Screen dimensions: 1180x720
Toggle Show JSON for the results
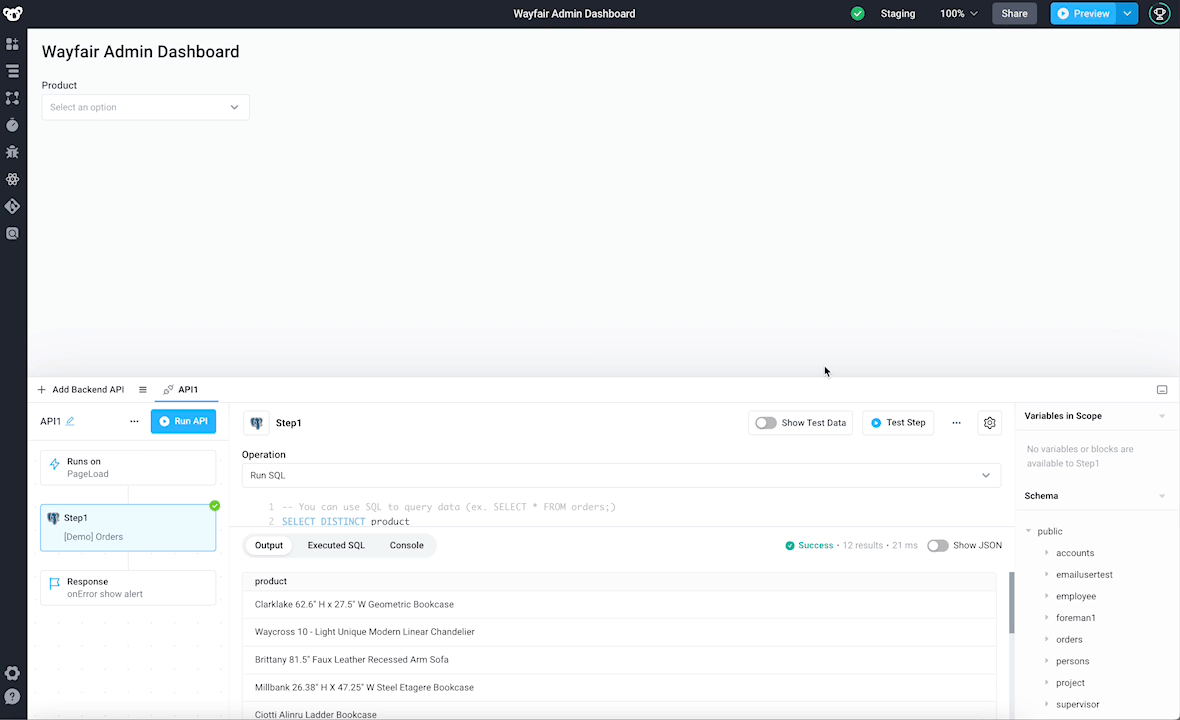[937, 545]
